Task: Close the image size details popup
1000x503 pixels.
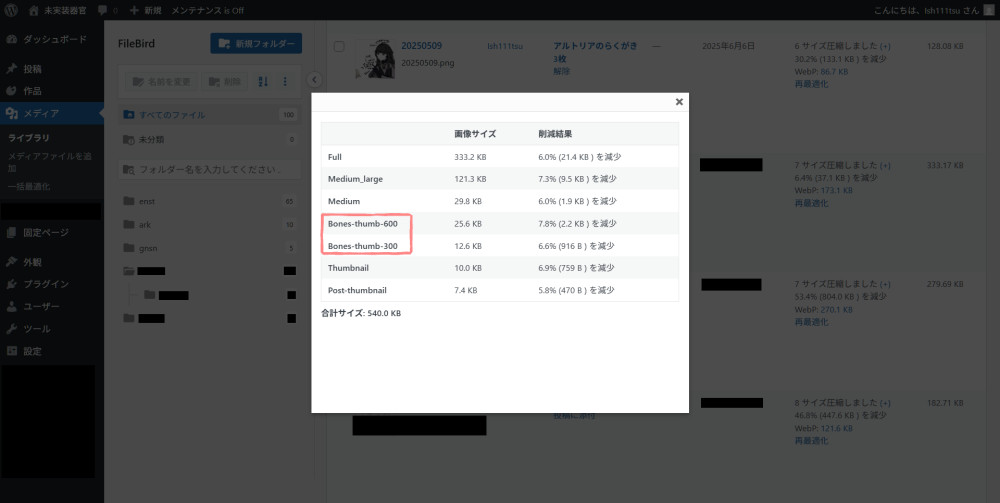Action: click(679, 101)
